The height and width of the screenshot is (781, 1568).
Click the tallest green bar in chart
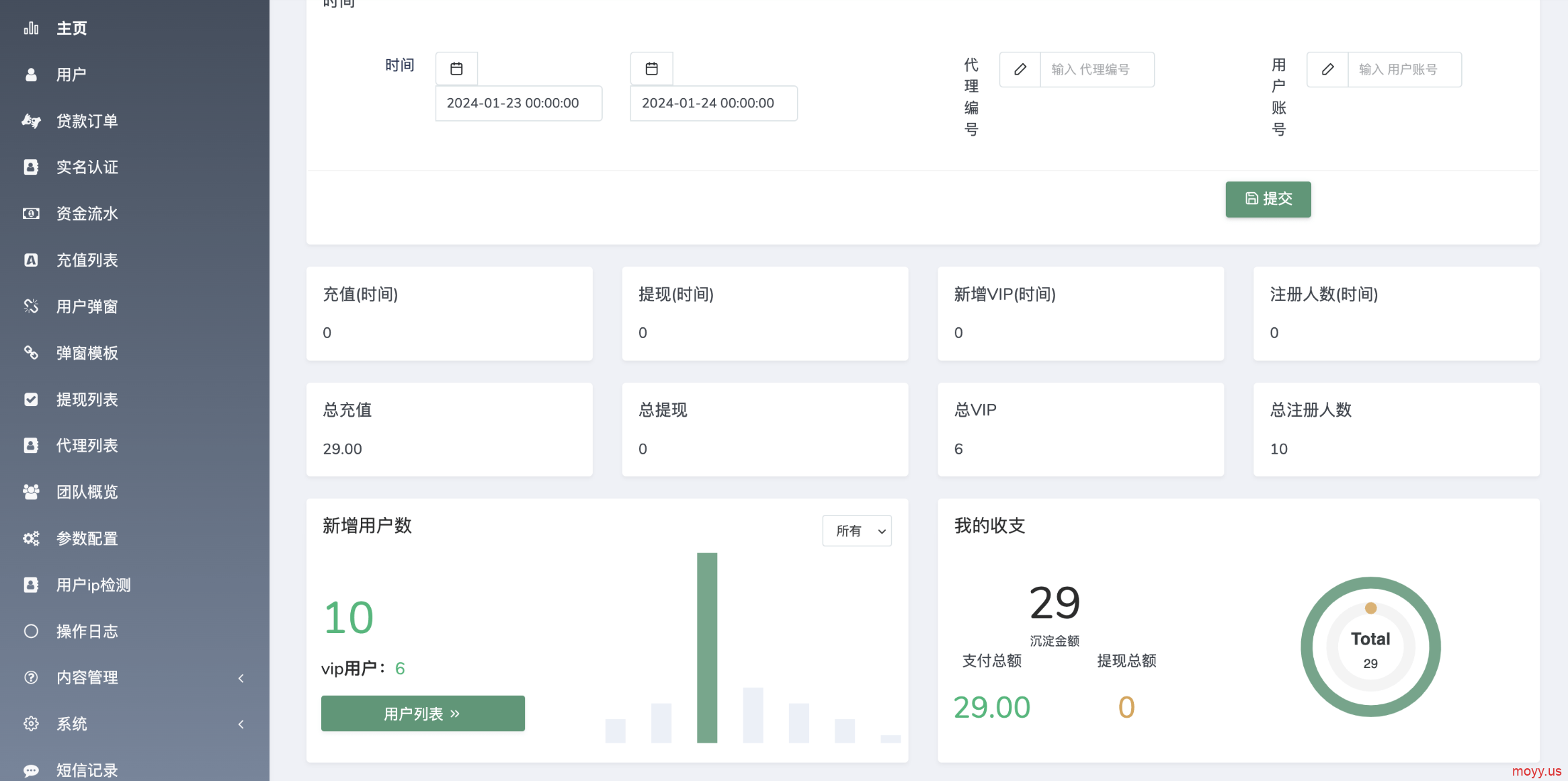click(707, 647)
